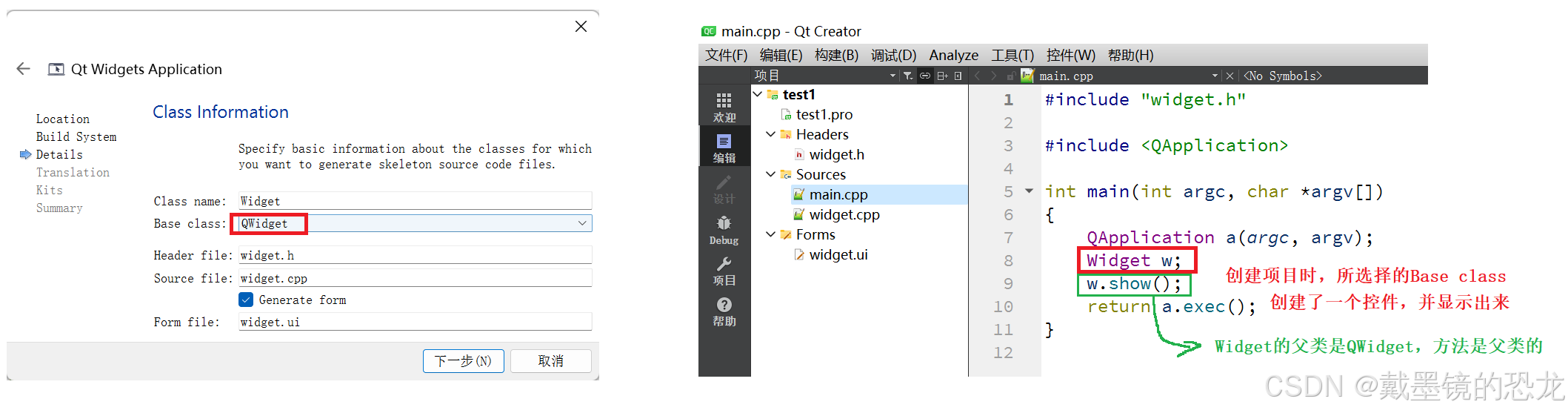
Task: Click line number 7 in the editor gutter
Action: pos(1008,238)
